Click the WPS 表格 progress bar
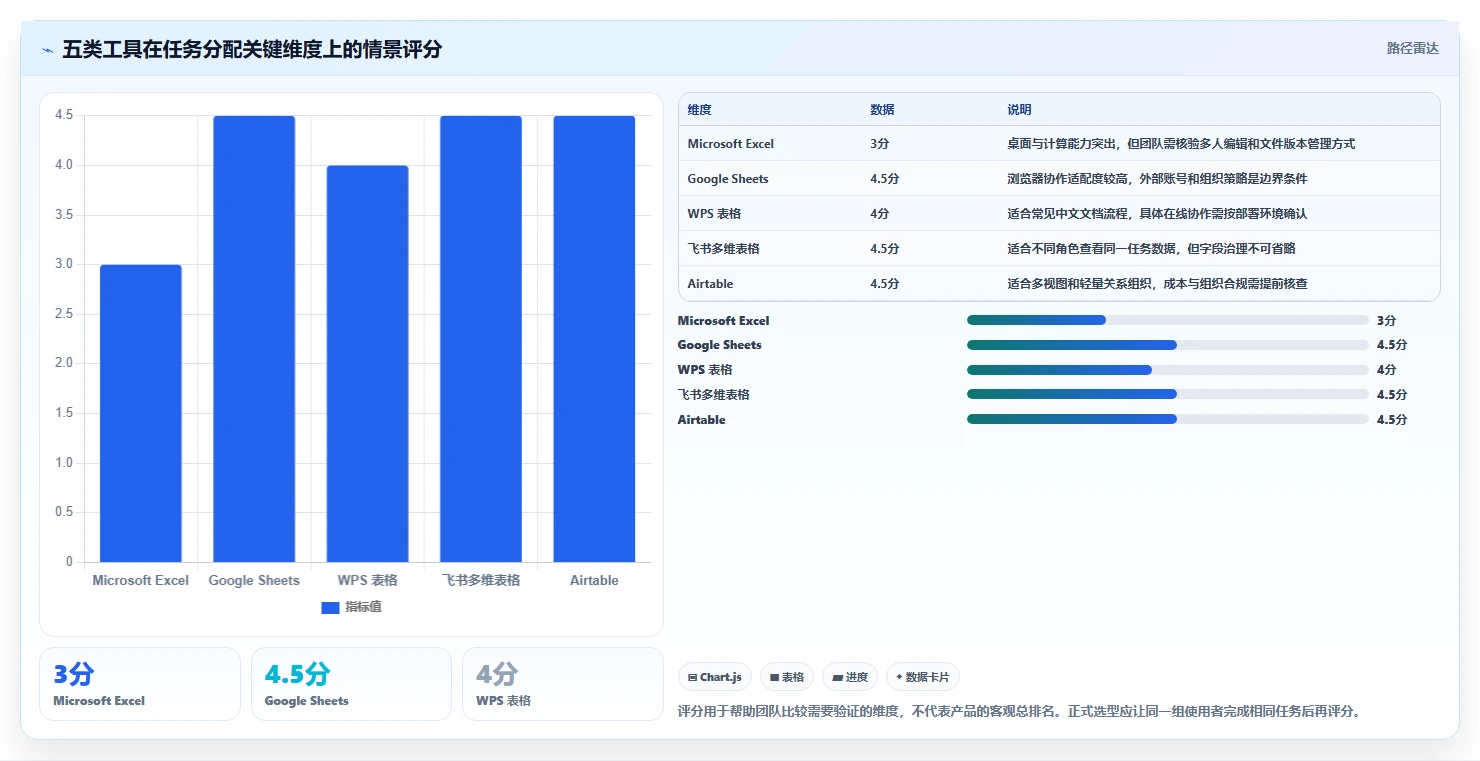The image size is (1480, 761). [1168, 370]
